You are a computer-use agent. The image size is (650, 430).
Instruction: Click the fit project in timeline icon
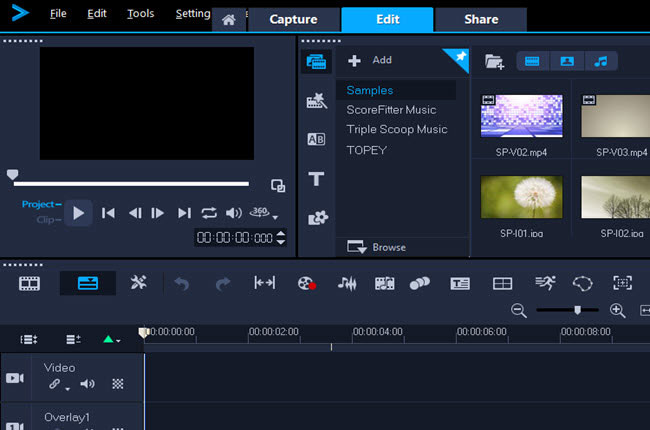click(264, 283)
